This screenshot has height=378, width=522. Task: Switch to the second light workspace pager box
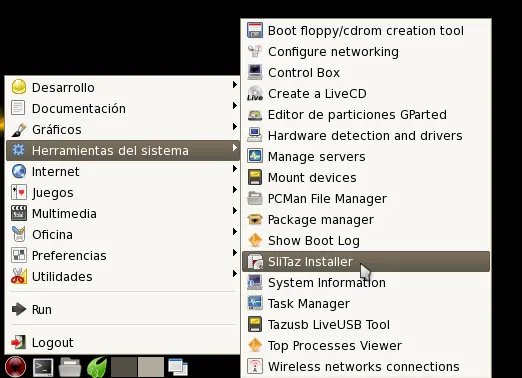tap(151, 367)
